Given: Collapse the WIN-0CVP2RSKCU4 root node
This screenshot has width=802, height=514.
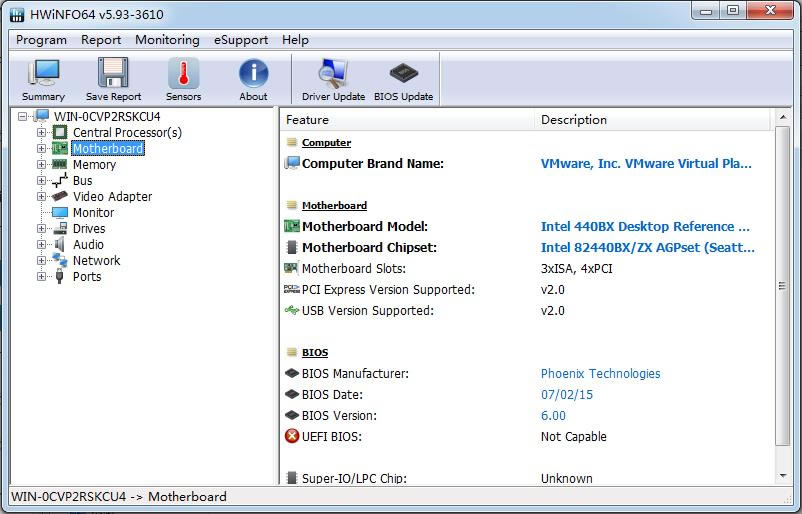Looking at the screenshot, I should tap(22, 117).
